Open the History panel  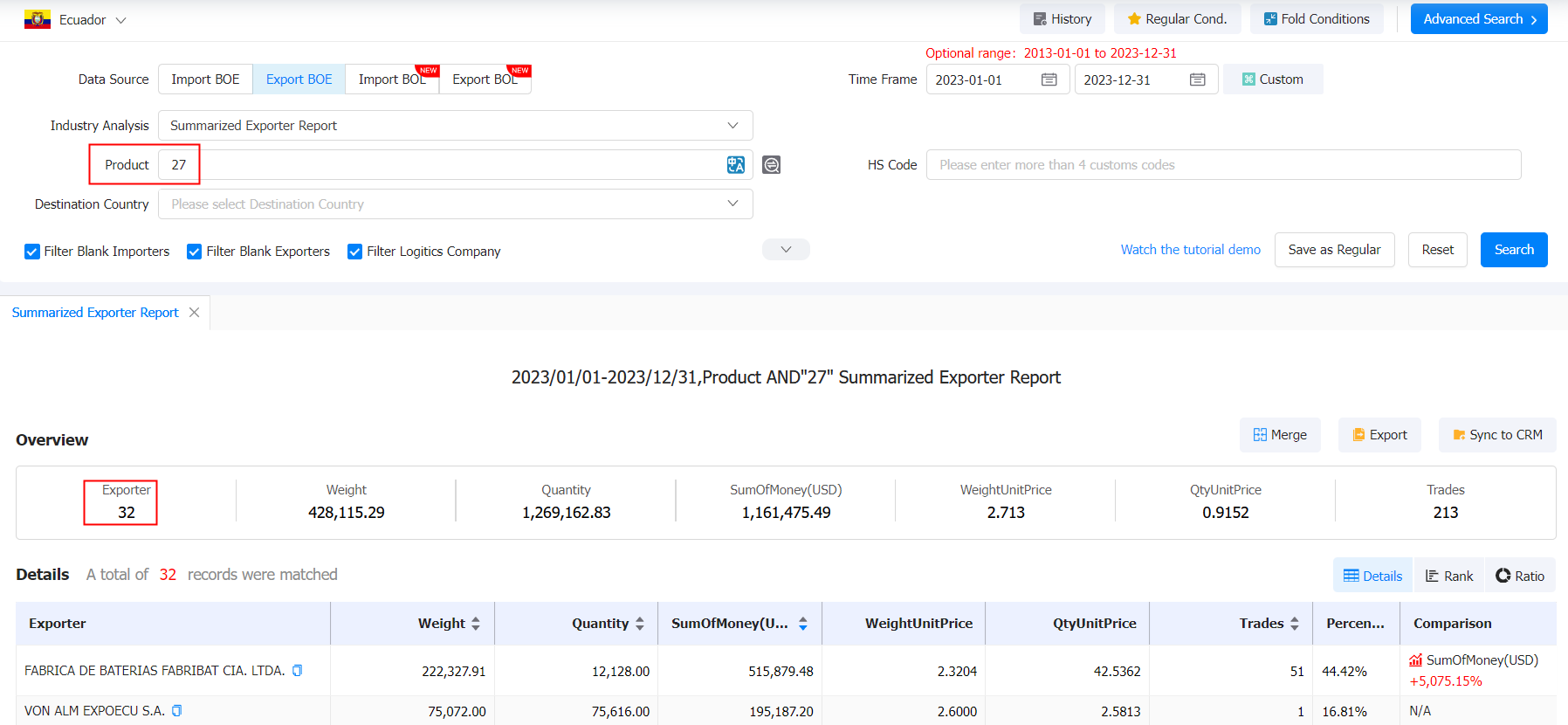(x=1062, y=19)
